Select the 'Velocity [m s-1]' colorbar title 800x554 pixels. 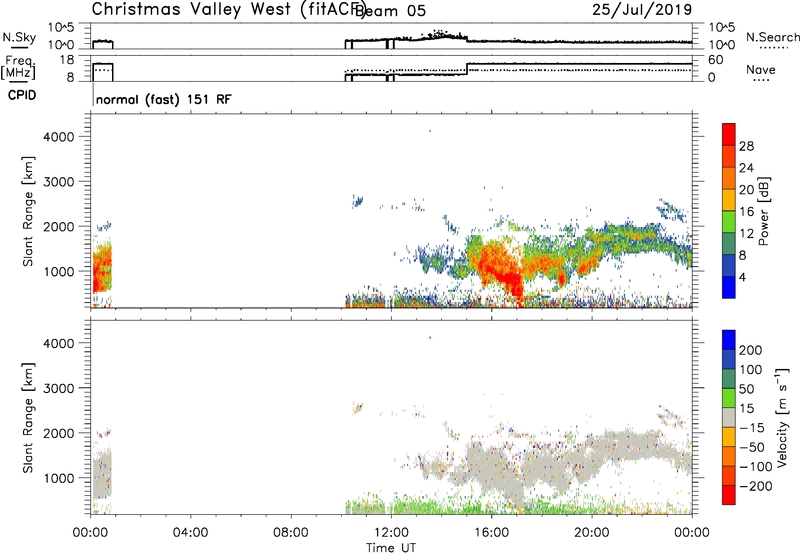coord(783,417)
